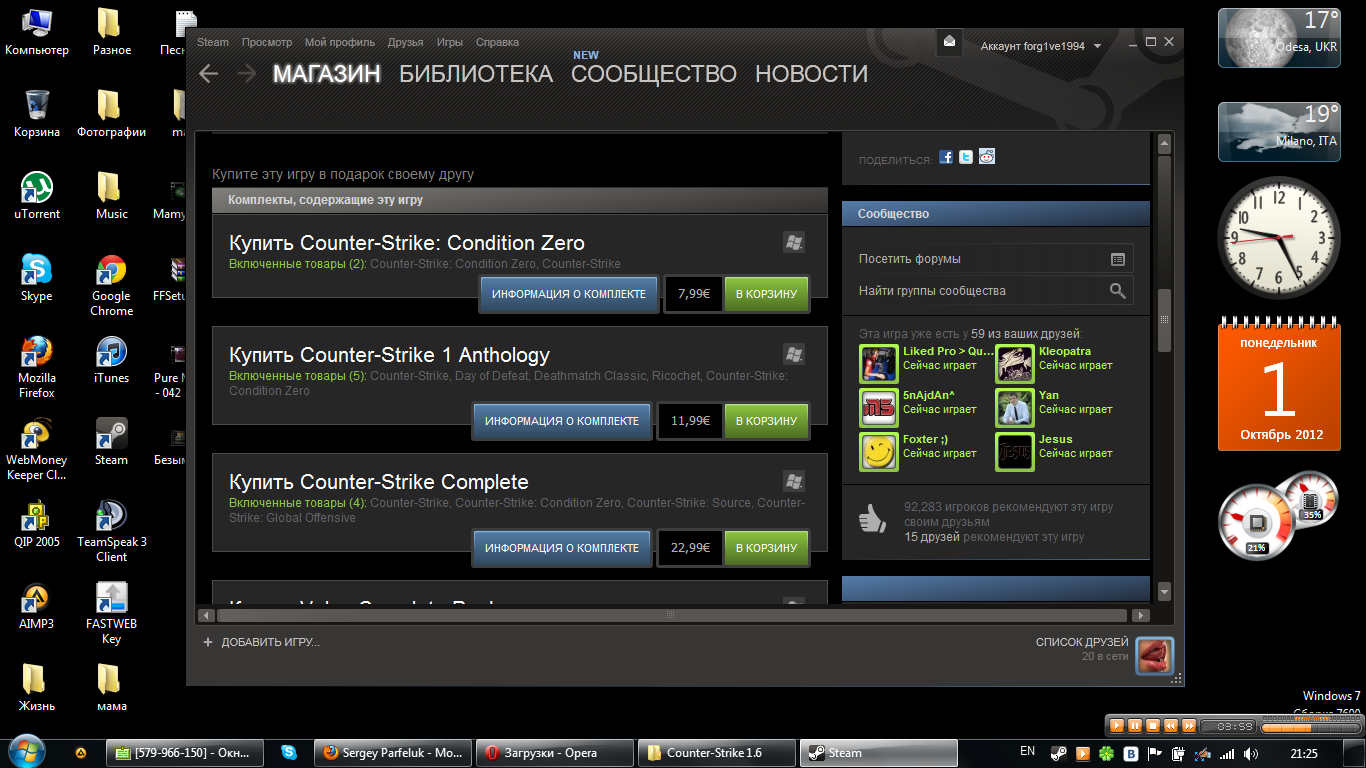Open the Просмотр menu

(267, 42)
